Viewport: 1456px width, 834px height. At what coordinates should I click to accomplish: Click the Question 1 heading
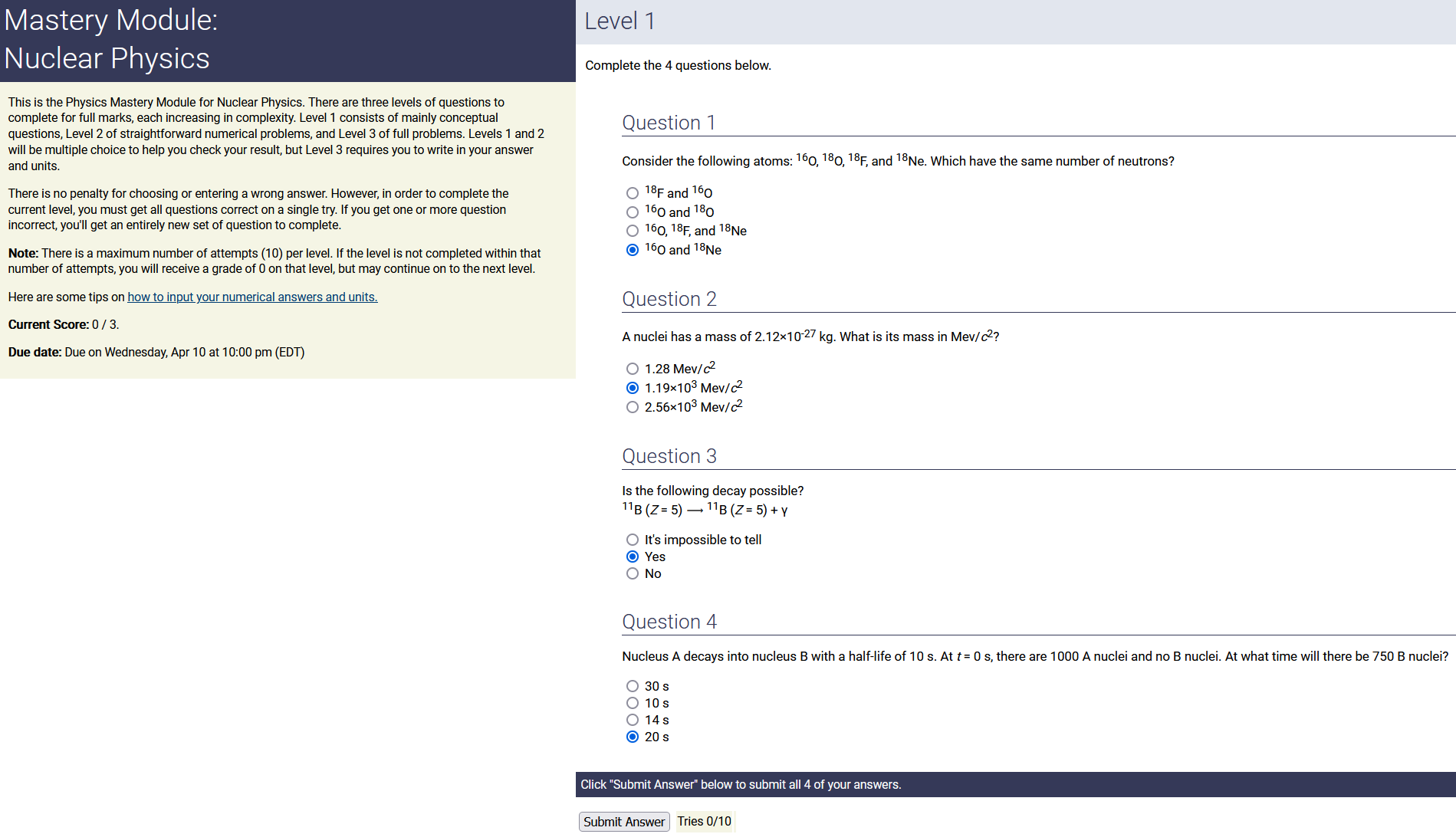[669, 123]
